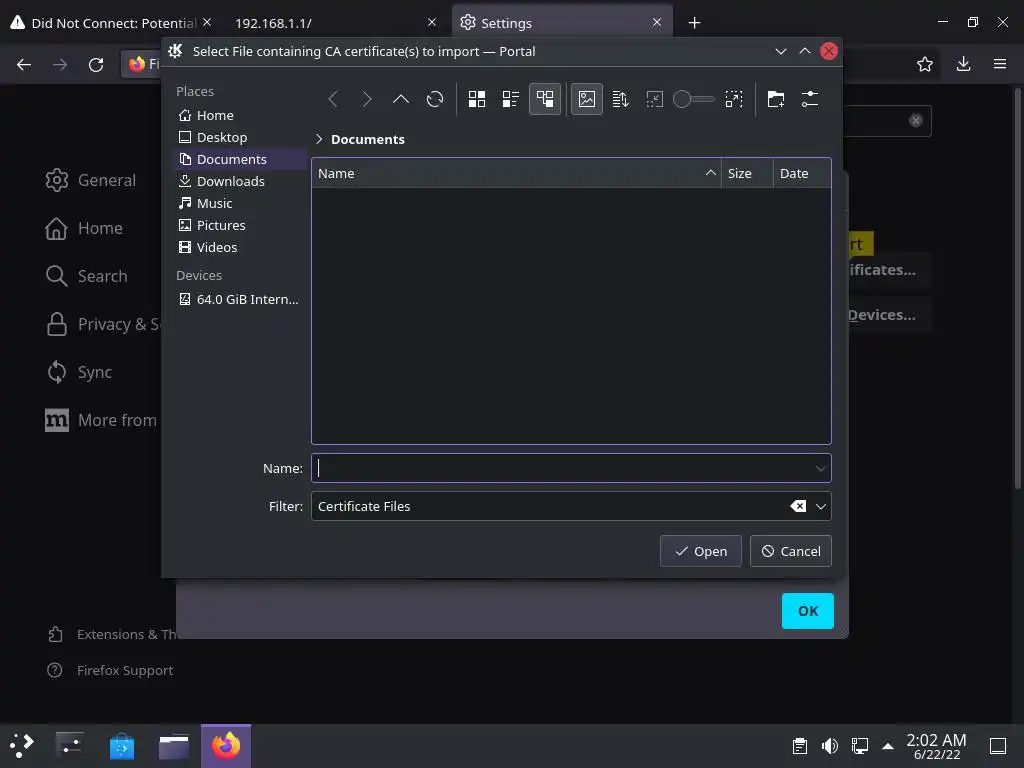This screenshot has width=1024, height=768.
Task: Go forward in file dialog history
Action: [x=367, y=99]
